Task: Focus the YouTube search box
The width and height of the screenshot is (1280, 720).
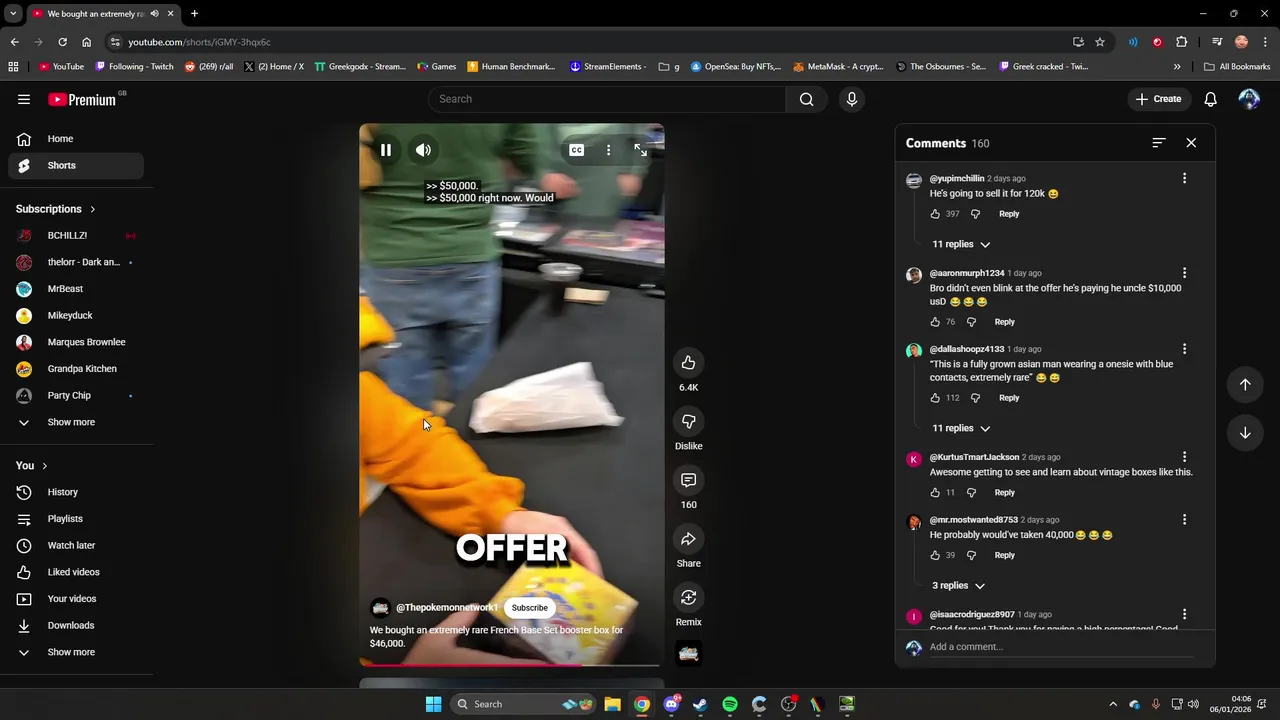Action: pos(607,99)
